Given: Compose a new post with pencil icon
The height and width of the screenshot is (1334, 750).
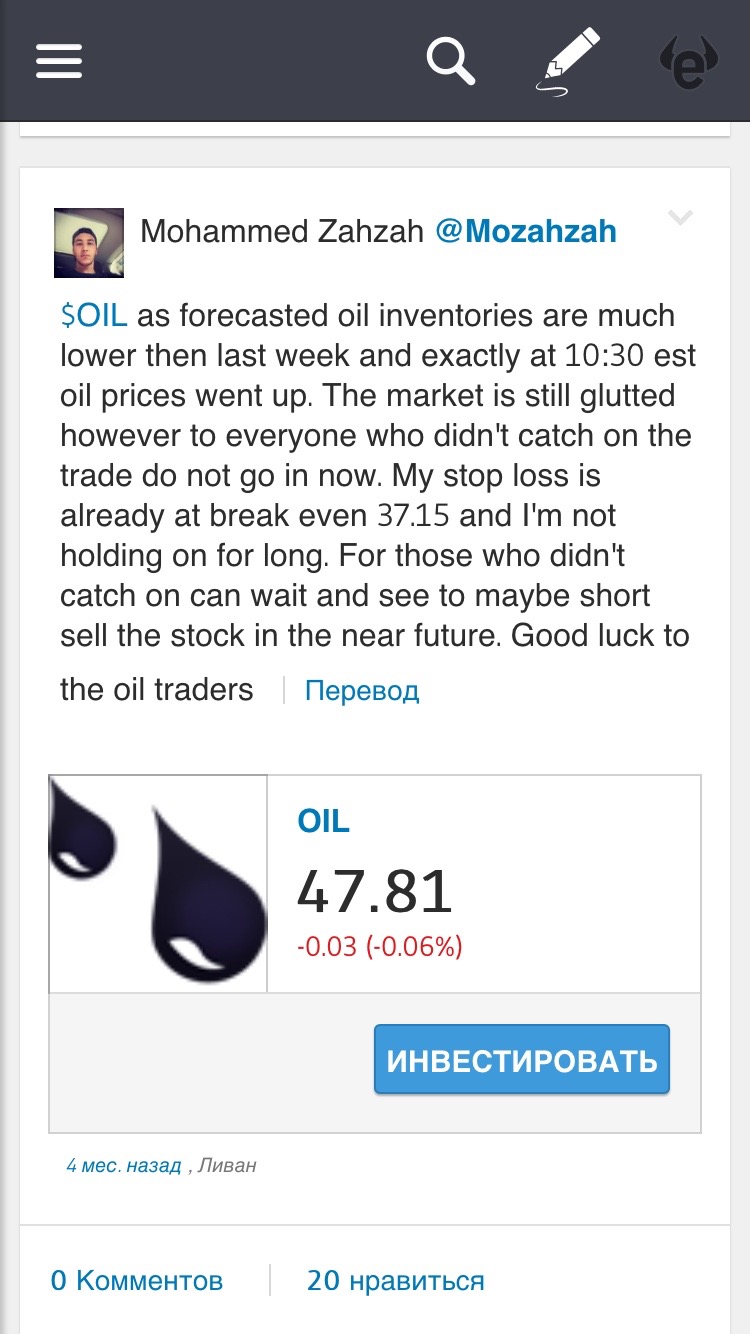Looking at the screenshot, I should 568,61.
